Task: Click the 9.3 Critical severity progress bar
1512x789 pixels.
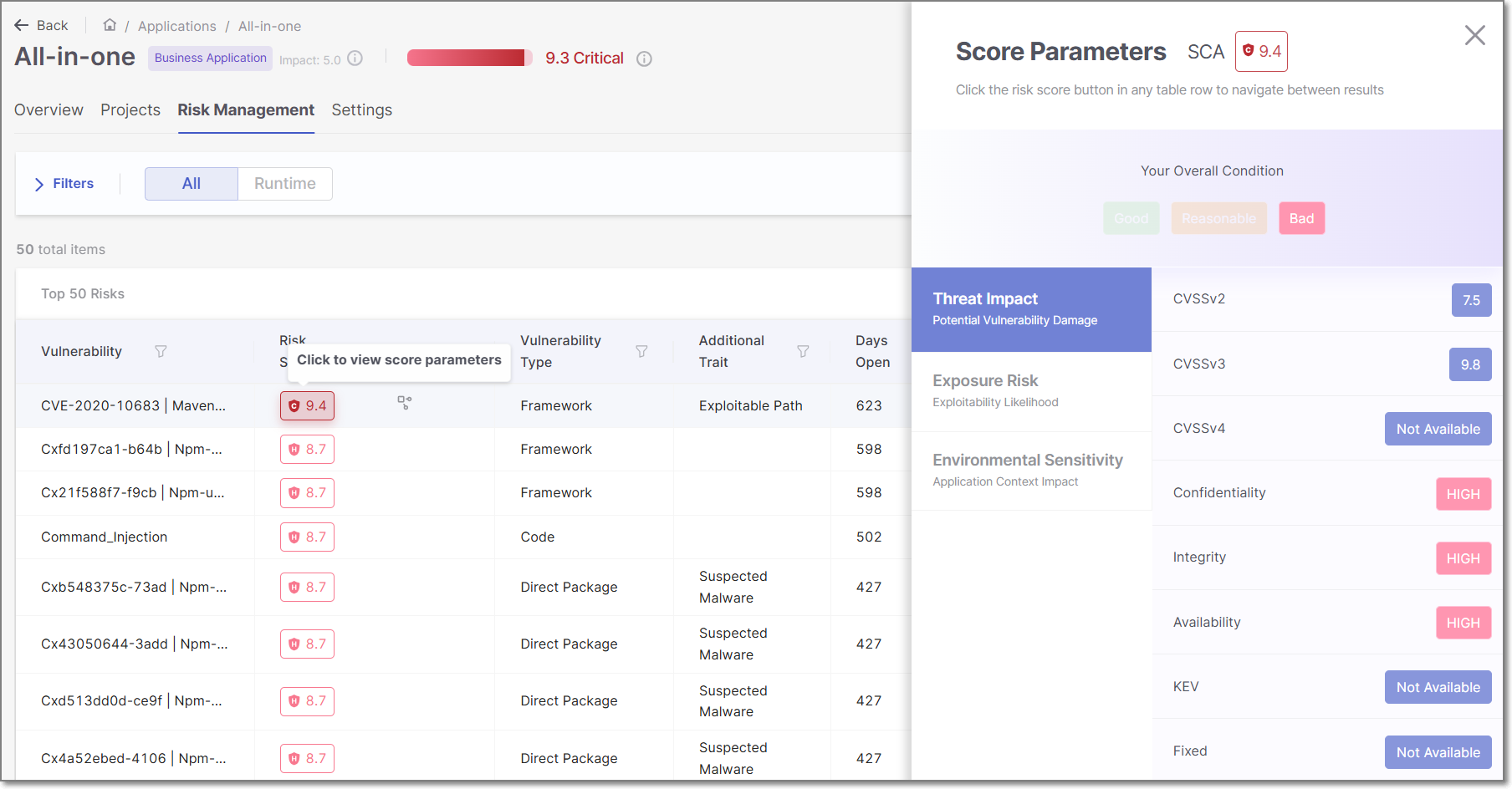Action: [x=469, y=57]
